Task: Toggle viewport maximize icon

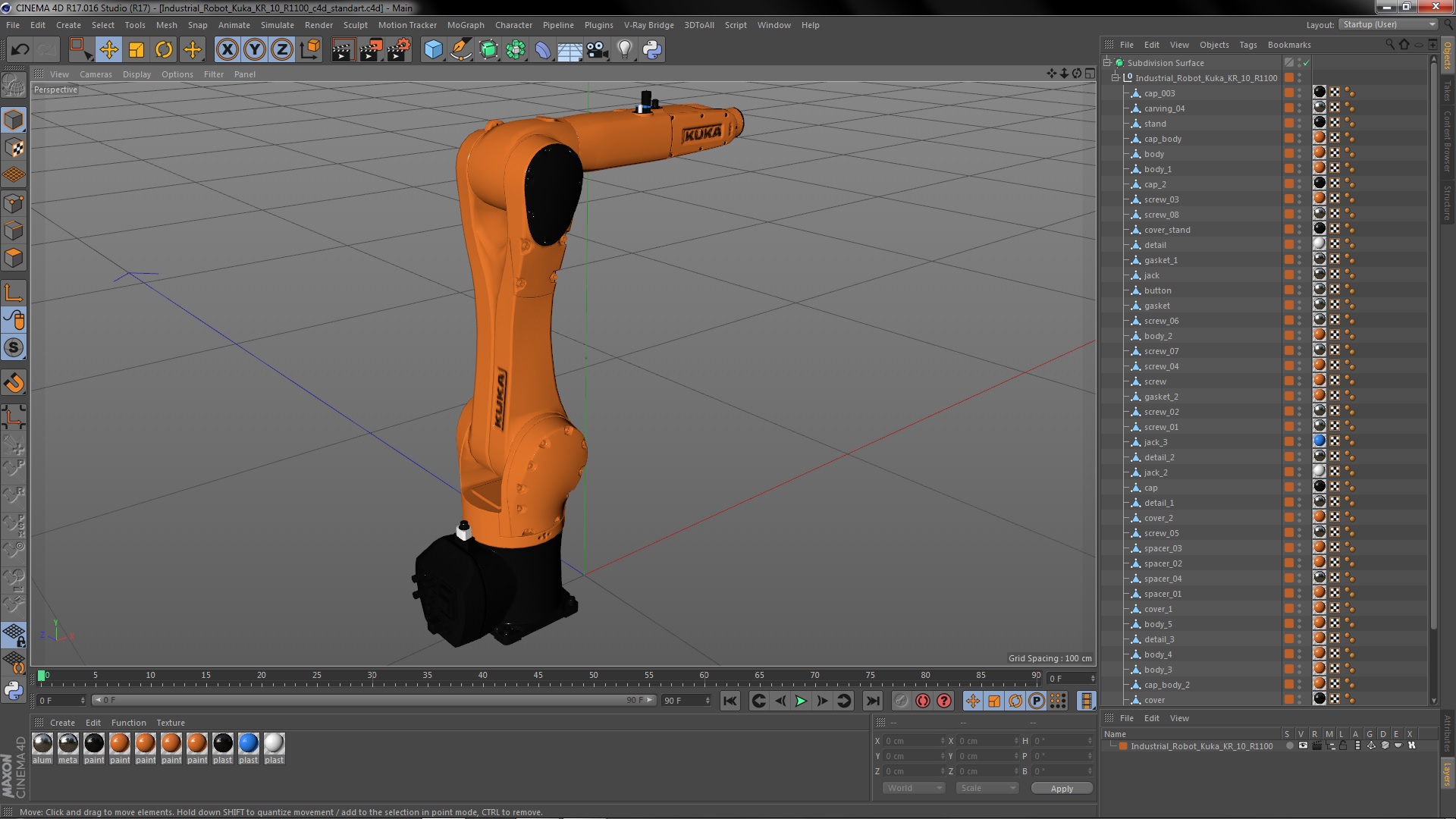Action: pyautogui.click(x=1090, y=74)
